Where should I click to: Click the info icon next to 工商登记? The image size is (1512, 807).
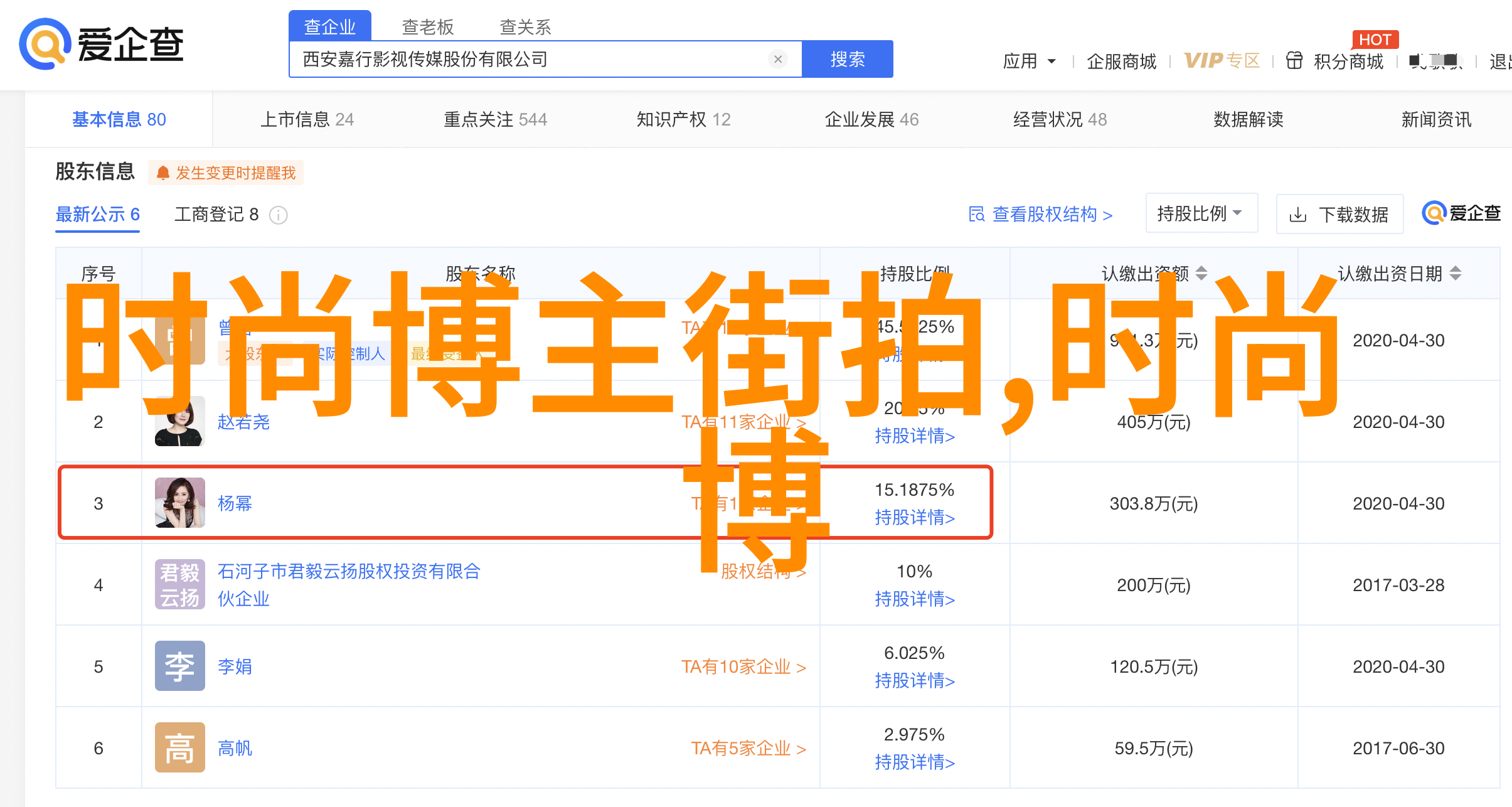[279, 215]
